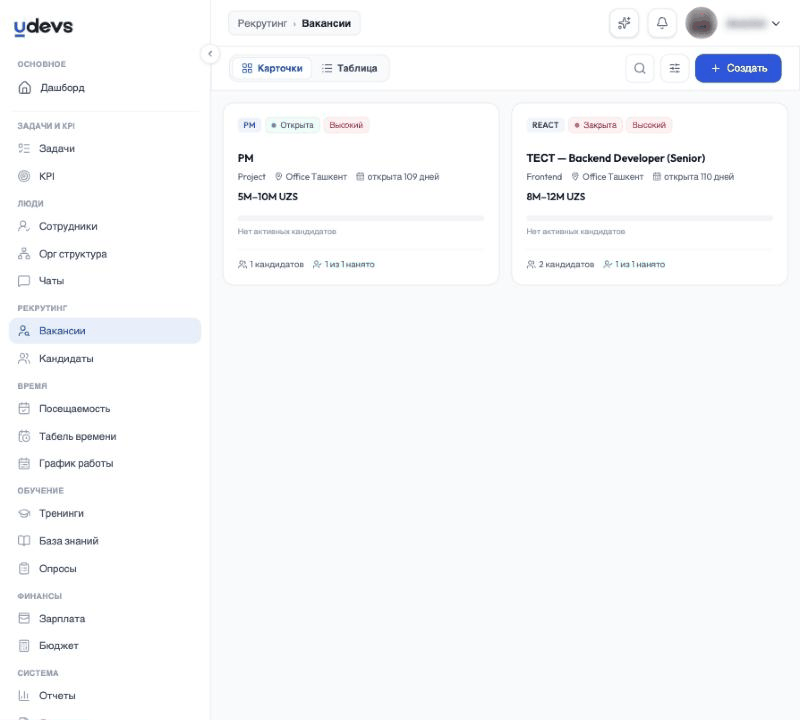Open the notifications bell icon
Viewport: 800px width, 720px height.
pos(662,23)
